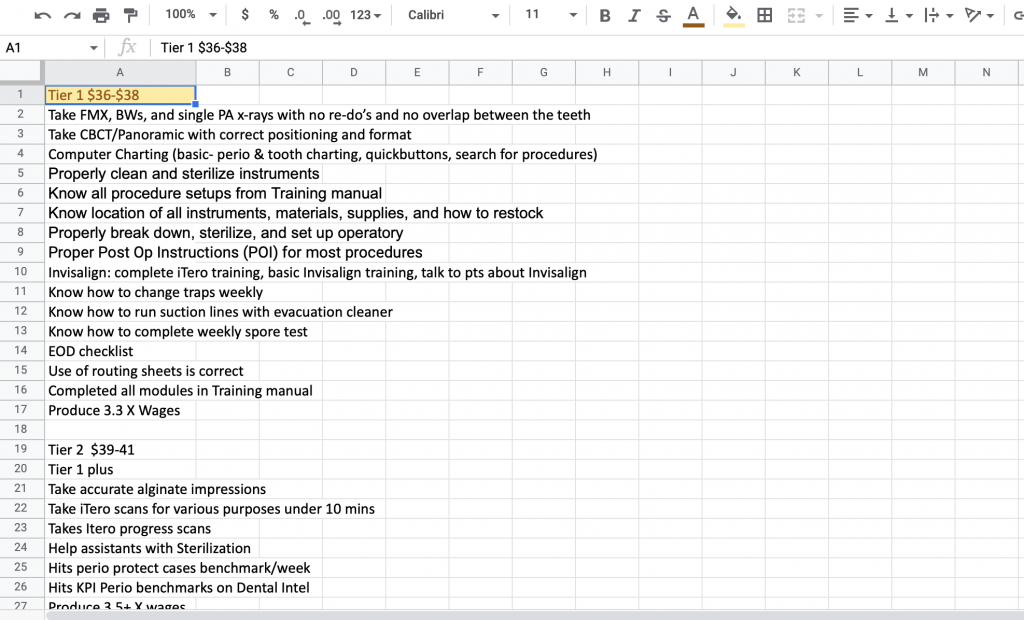Click 'Invisalign: complete iTero training' cell

point(317,272)
